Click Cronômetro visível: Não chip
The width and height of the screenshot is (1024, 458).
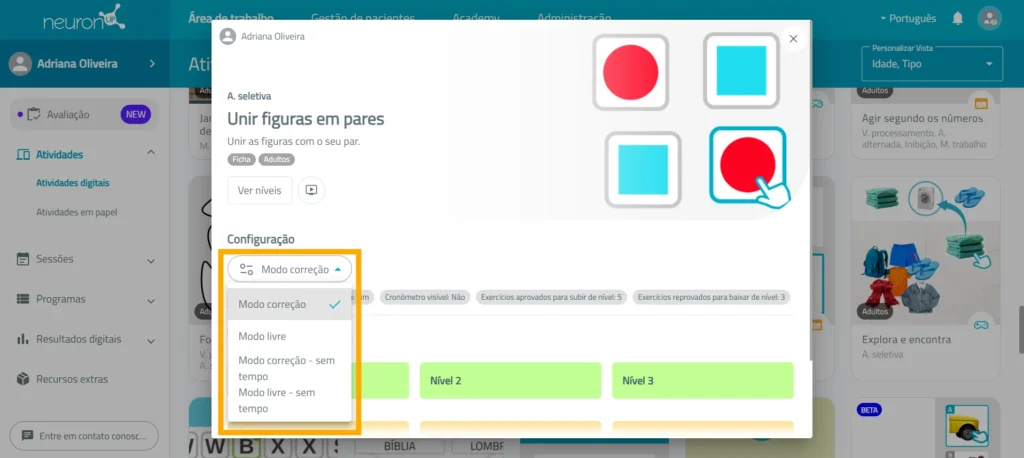[x=424, y=297]
